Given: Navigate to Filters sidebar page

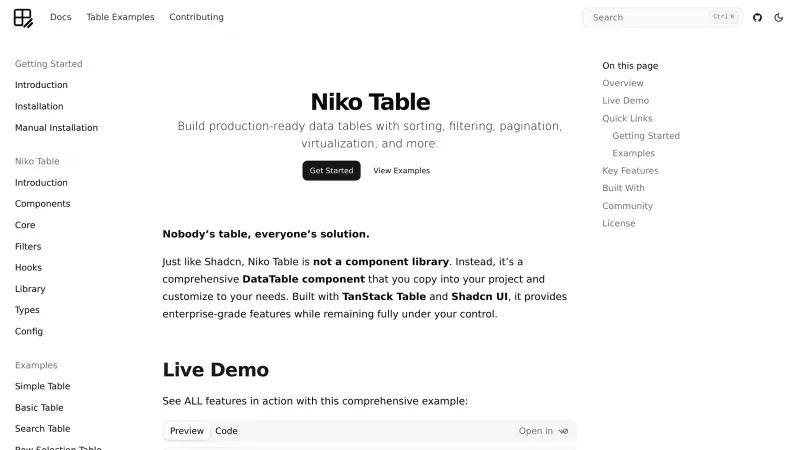Looking at the screenshot, I should (28, 246).
